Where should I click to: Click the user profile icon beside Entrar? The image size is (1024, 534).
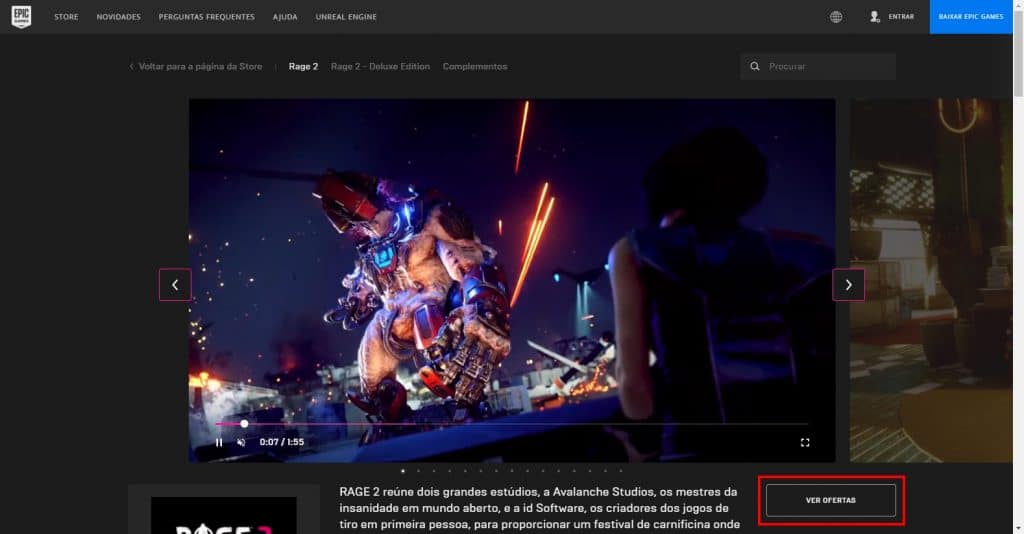874,17
